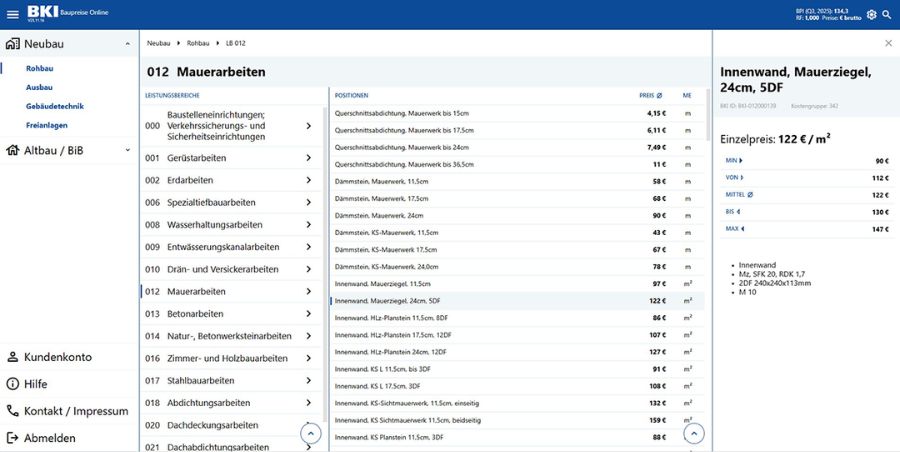Select 'Innenwand, Mauerziegel, 11,5cm' position
Viewport: 900px width, 452px height.
tap(517, 284)
